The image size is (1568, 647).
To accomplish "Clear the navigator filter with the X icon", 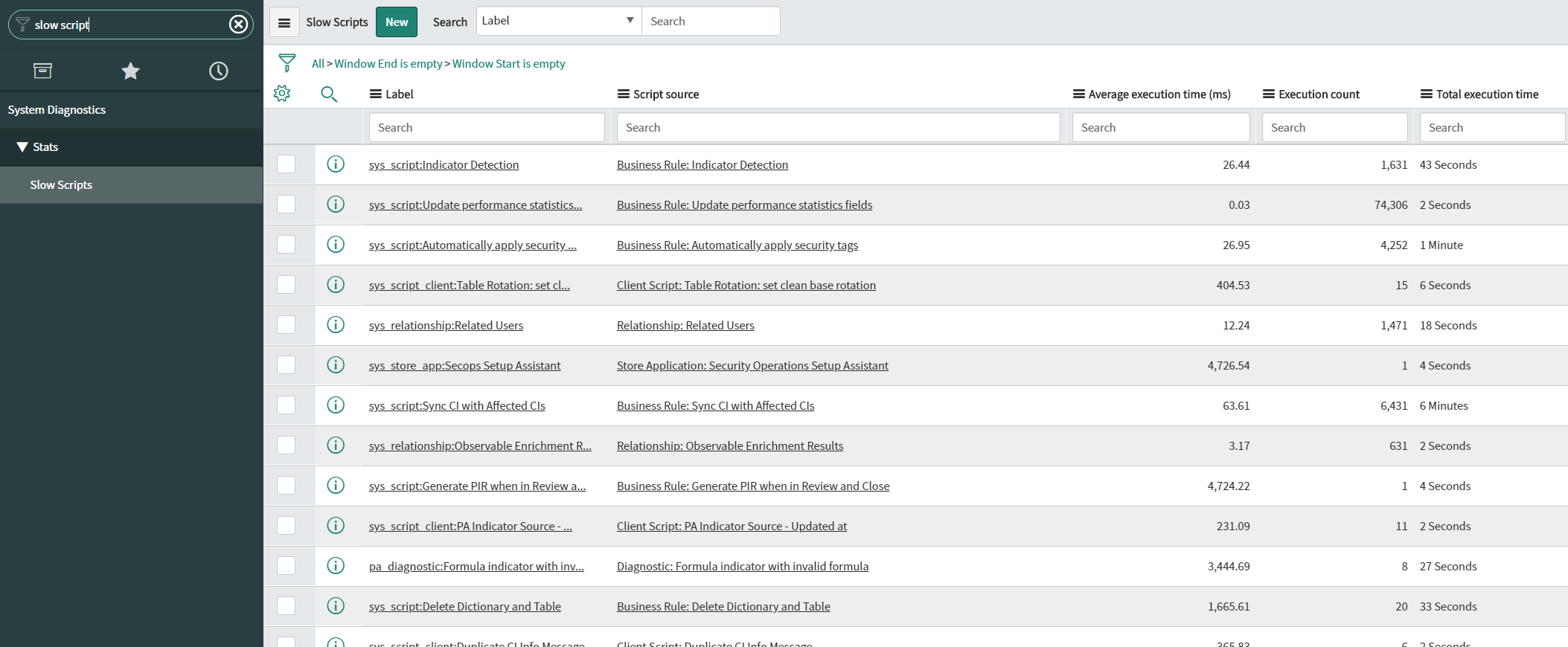I will click(238, 25).
